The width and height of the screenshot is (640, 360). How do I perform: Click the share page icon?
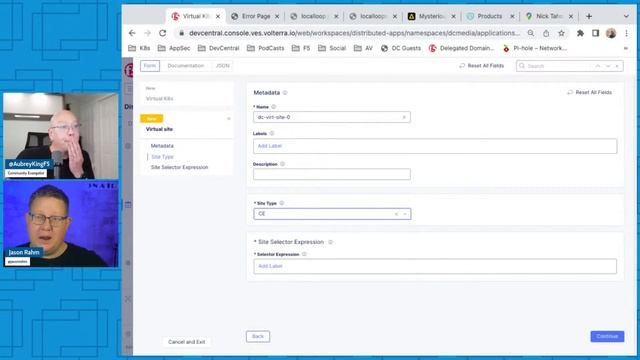(x=546, y=33)
